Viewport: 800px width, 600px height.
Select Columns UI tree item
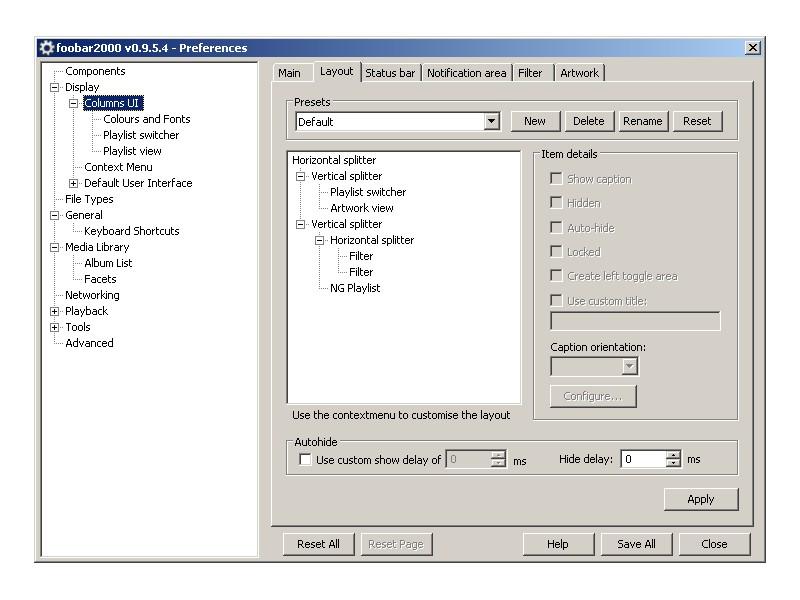pos(112,103)
